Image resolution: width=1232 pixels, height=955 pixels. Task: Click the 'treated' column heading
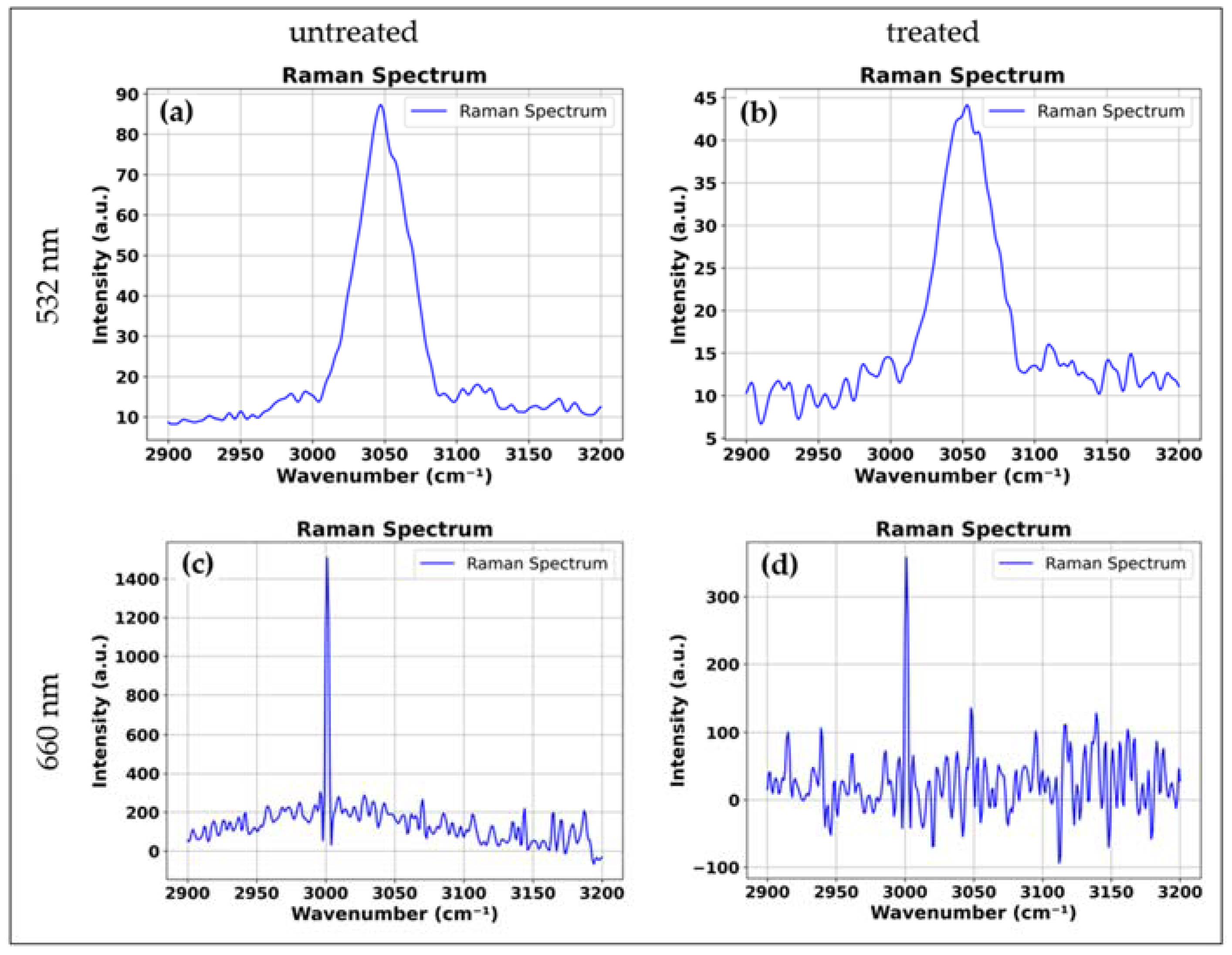tap(932, 32)
